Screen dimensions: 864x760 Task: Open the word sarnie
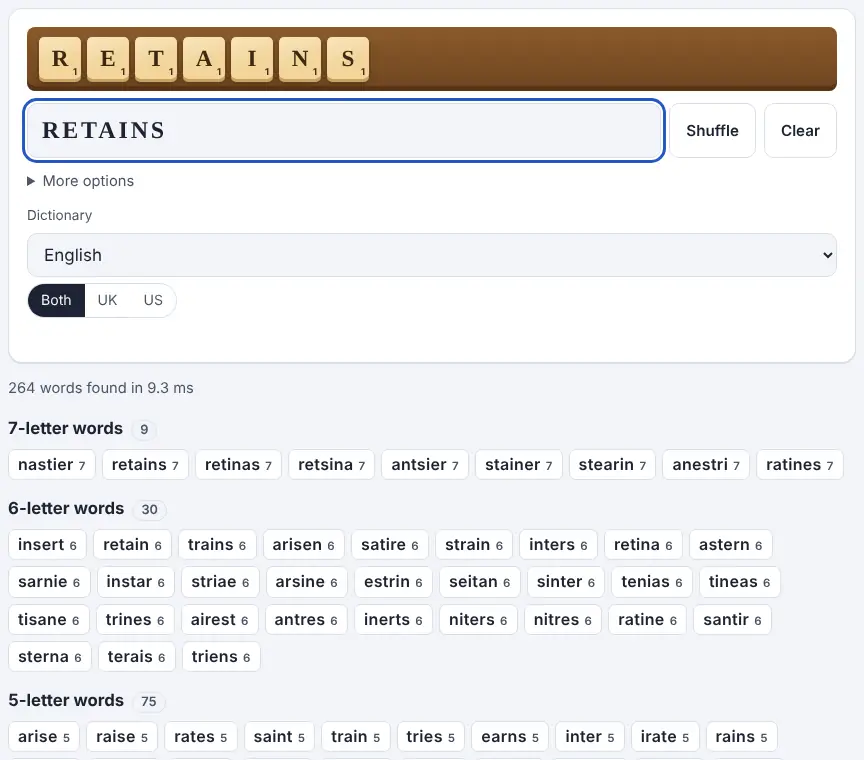pos(49,582)
